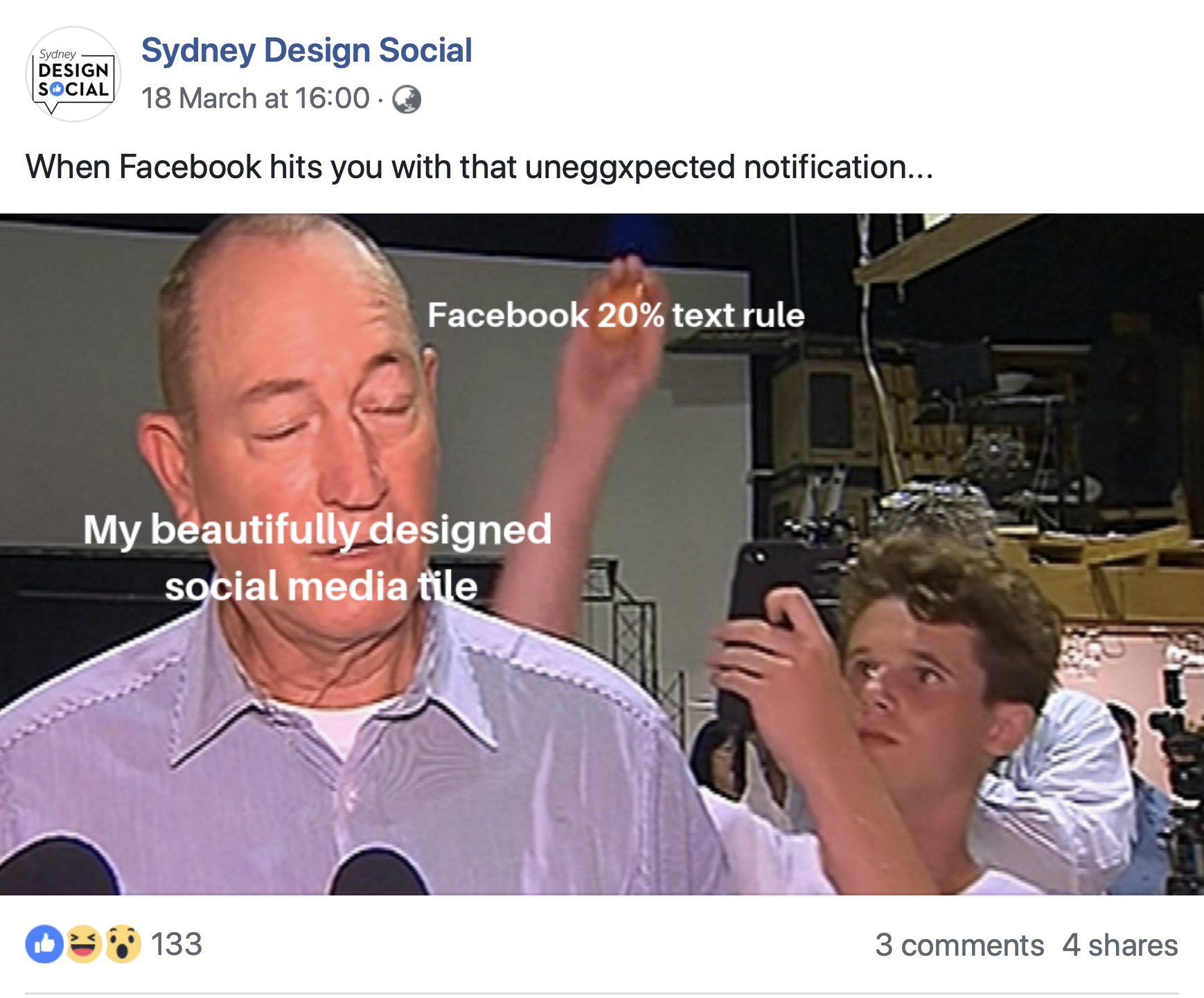Open the post timestamp 18 March at 16:00
This screenshot has height=998, width=1204.
(x=256, y=98)
